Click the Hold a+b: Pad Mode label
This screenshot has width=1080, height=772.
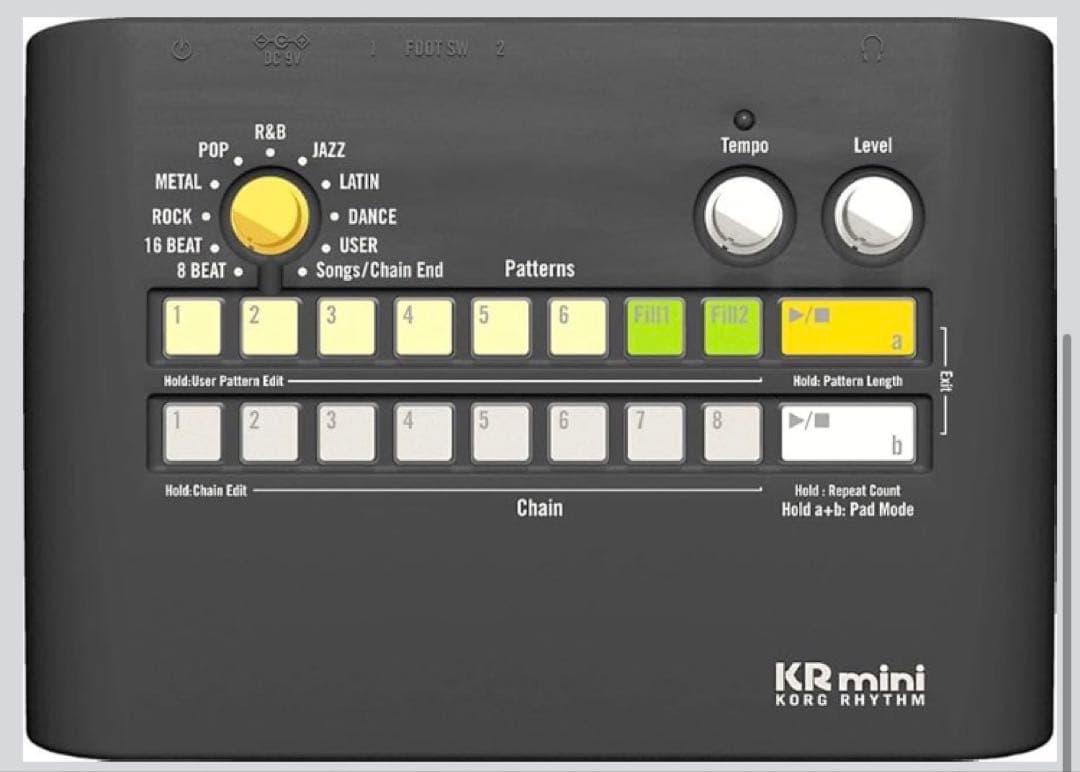tap(848, 510)
